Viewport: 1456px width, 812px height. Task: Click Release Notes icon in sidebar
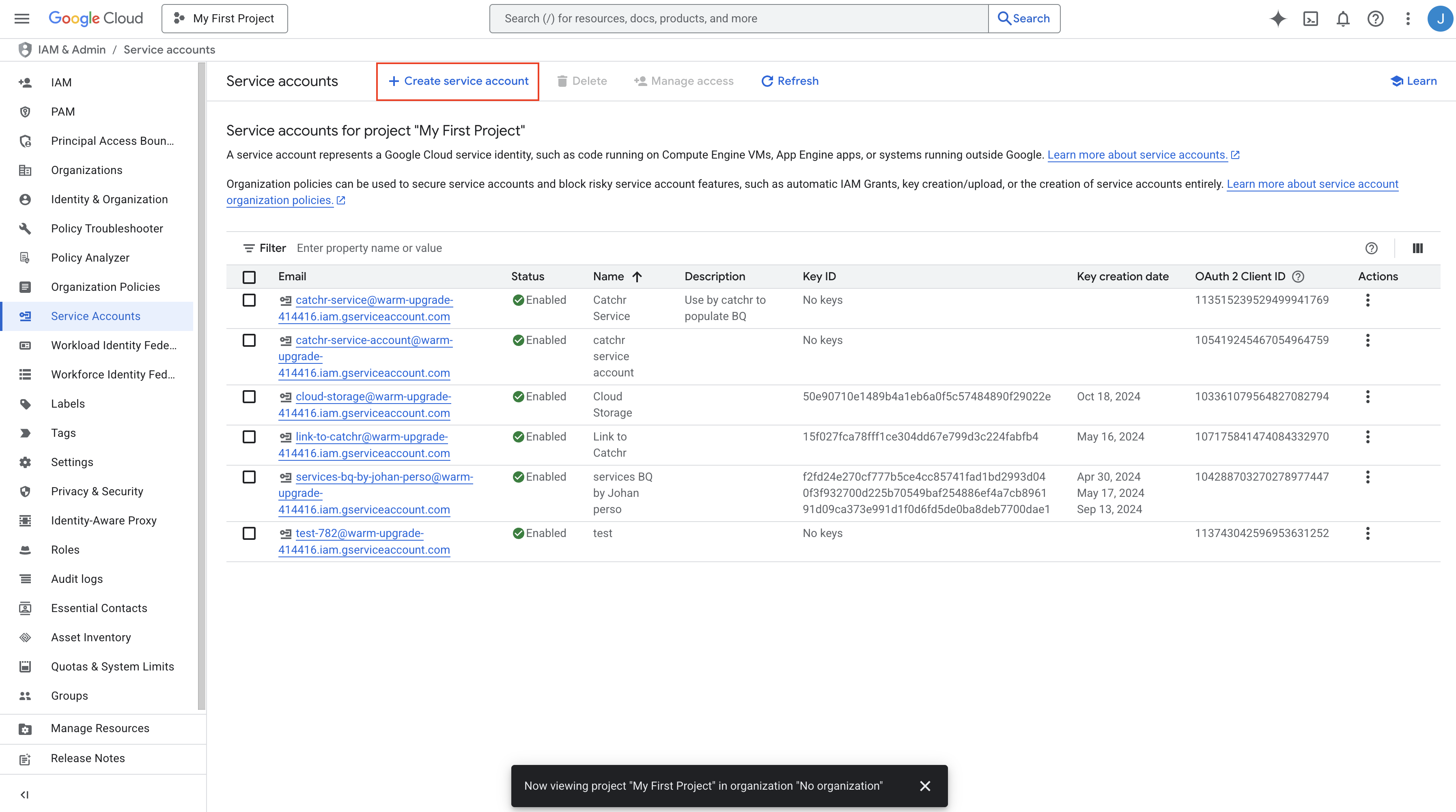pyautogui.click(x=25, y=759)
